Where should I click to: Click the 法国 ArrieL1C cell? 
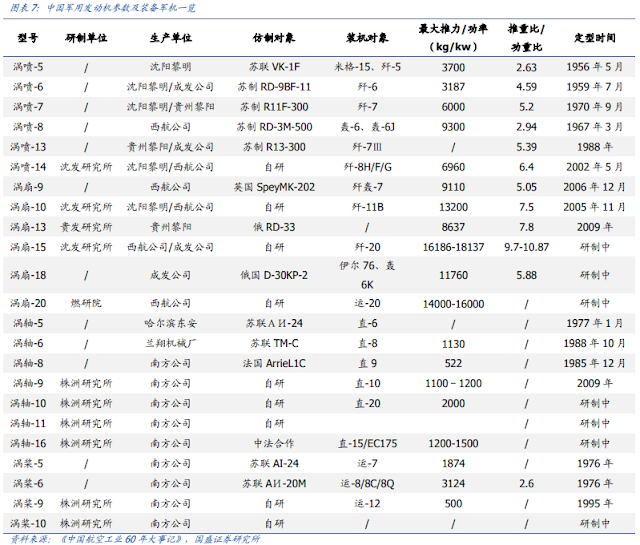coord(274,363)
